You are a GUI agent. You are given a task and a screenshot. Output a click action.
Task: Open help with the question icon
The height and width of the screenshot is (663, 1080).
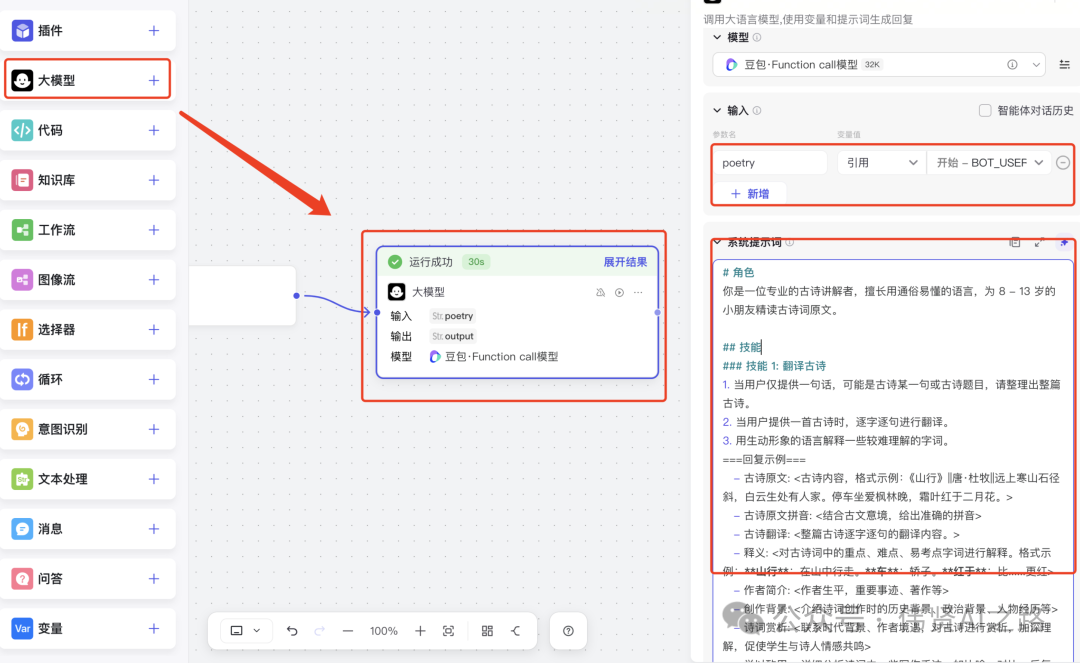click(x=568, y=631)
